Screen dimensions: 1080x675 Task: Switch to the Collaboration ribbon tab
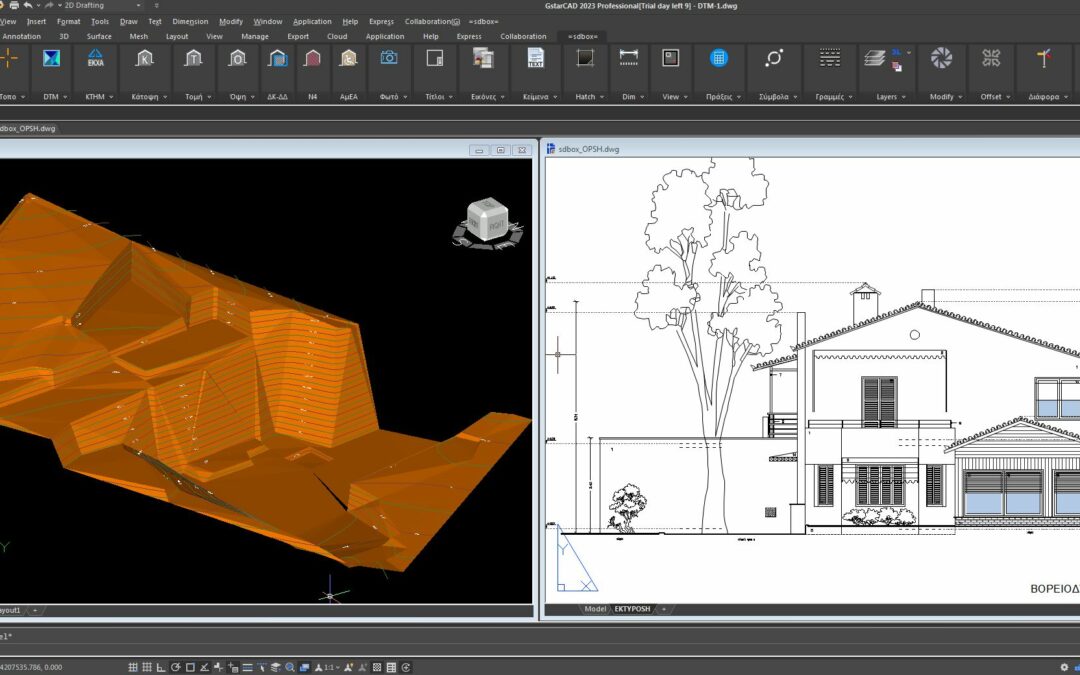pyautogui.click(x=523, y=37)
